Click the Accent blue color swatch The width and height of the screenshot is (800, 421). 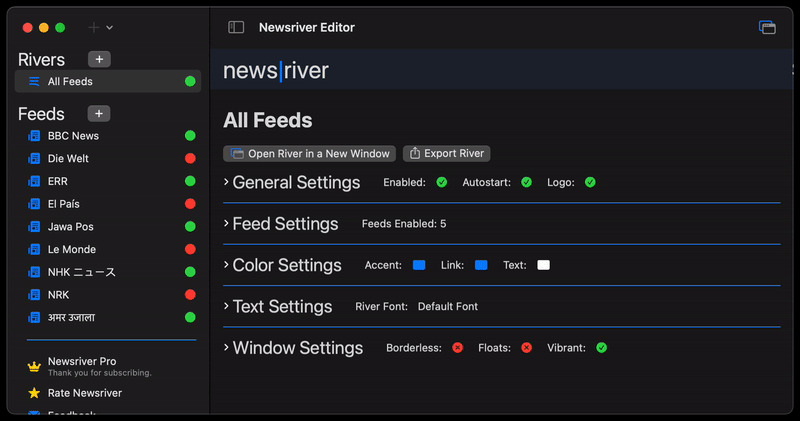click(x=419, y=265)
